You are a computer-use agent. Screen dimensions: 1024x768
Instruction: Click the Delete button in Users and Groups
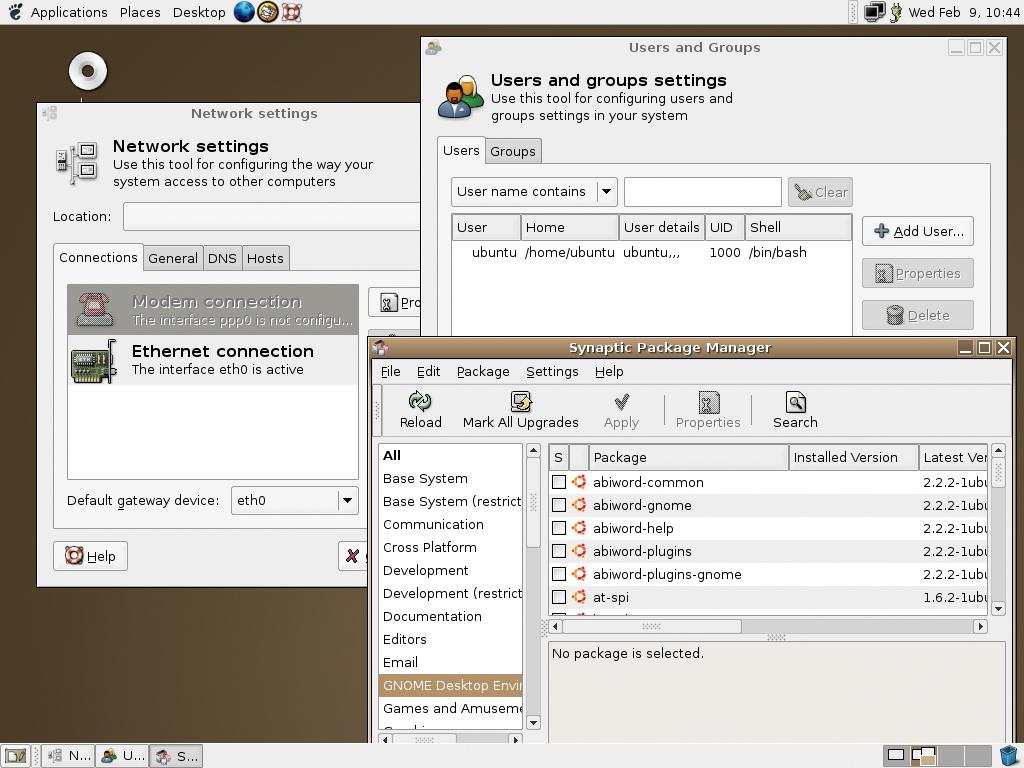[x=918, y=315]
